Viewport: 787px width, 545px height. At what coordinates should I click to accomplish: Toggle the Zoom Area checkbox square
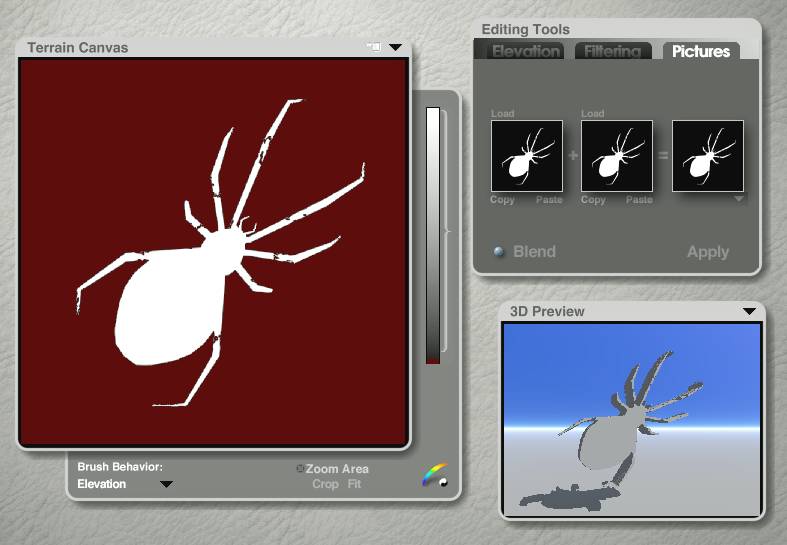point(300,468)
